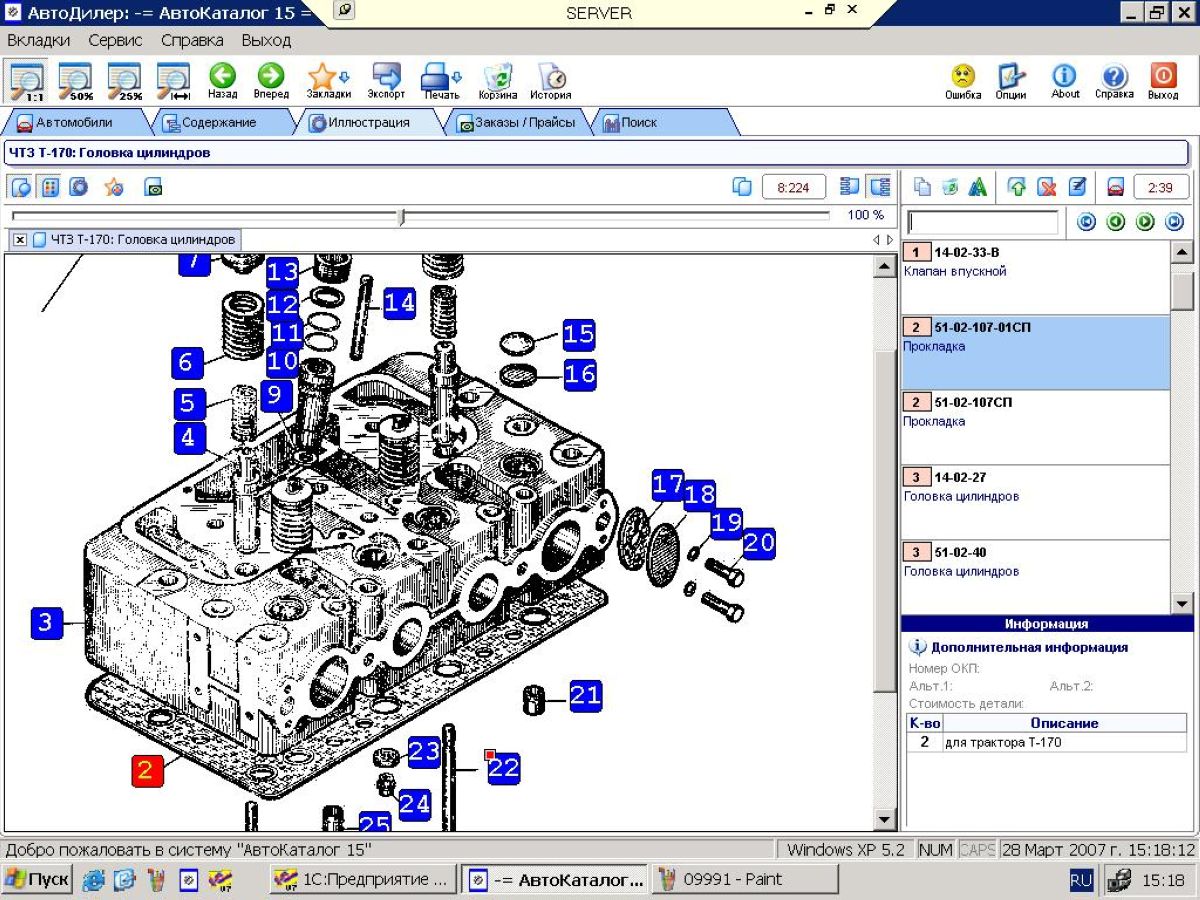The height and width of the screenshot is (900, 1200).
Task: Switch to the Автомобили tab
Action: (x=73, y=123)
